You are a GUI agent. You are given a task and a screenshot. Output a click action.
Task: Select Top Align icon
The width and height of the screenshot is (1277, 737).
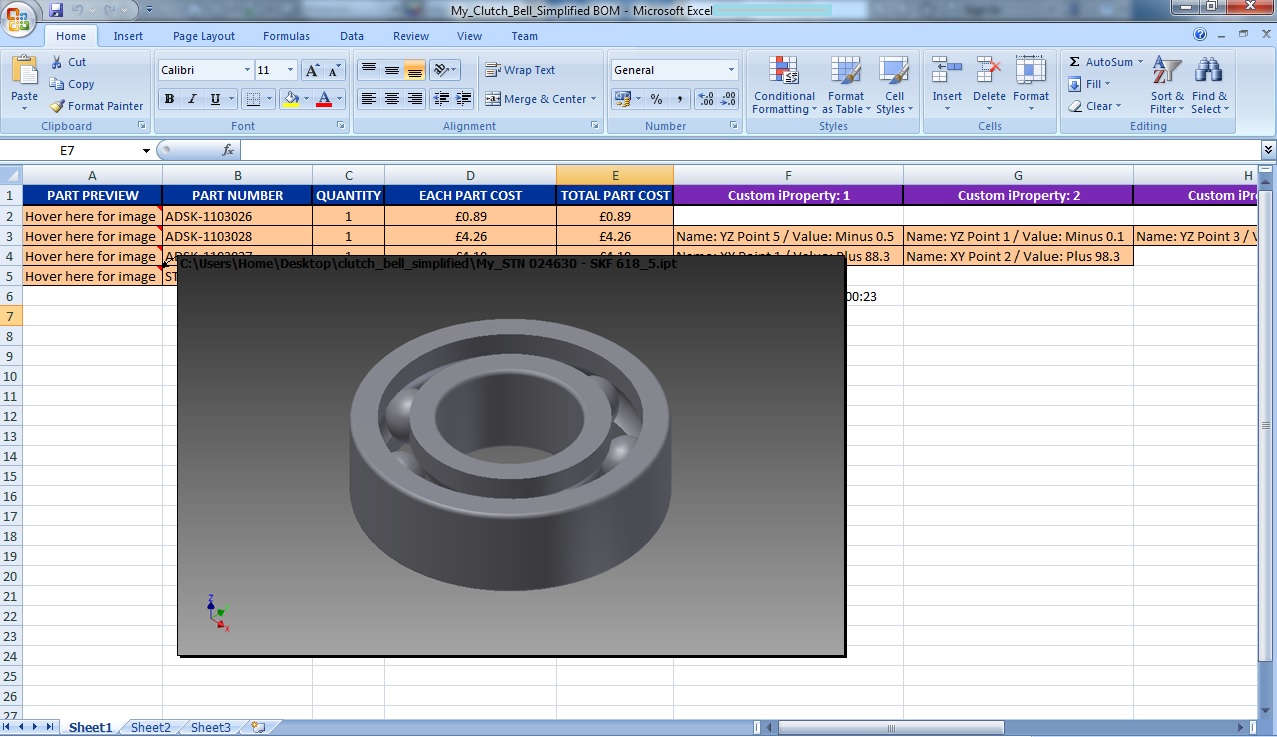pyautogui.click(x=369, y=70)
